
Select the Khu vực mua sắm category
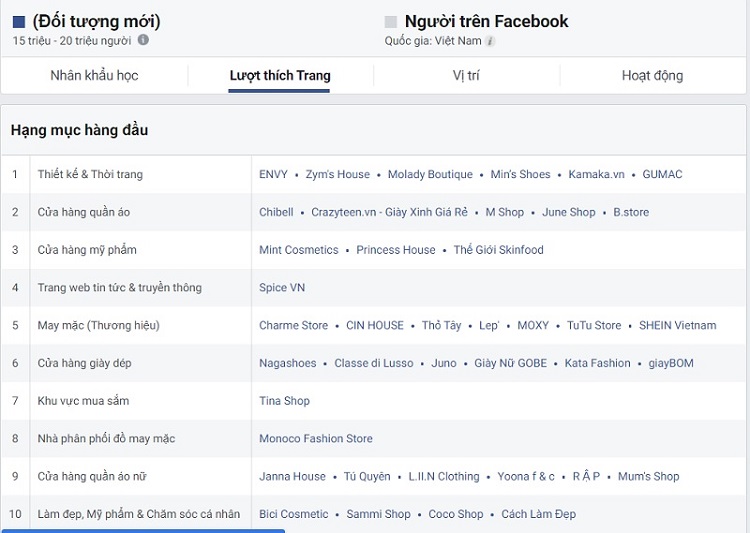[x=83, y=401]
